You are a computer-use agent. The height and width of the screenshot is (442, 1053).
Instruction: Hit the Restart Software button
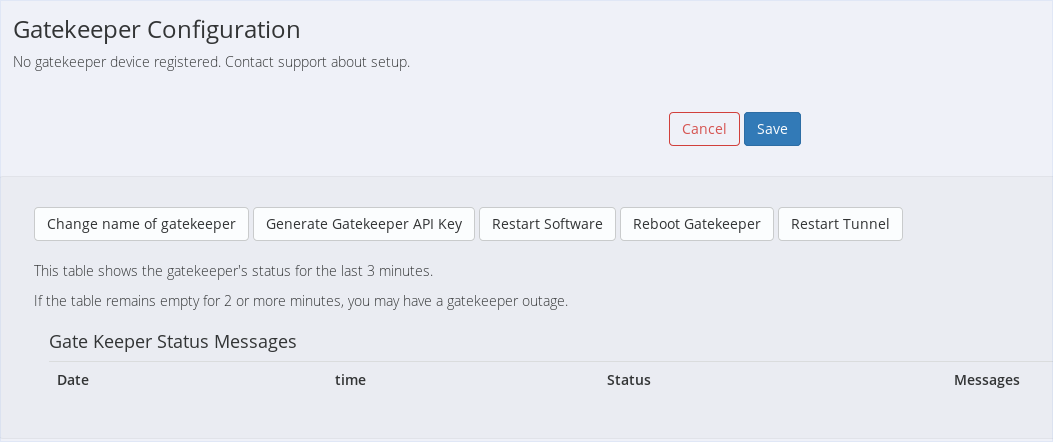point(547,224)
